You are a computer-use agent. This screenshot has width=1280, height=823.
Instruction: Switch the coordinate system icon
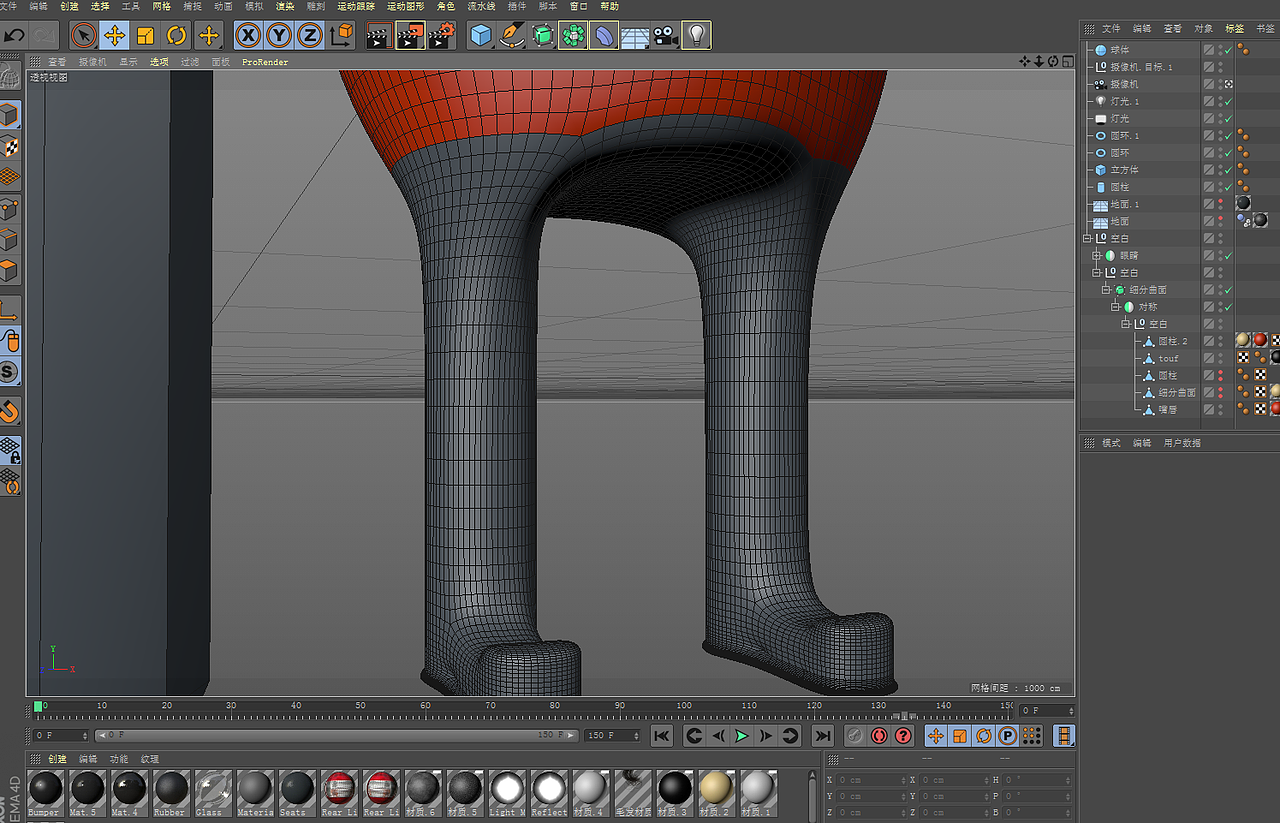pos(341,36)
